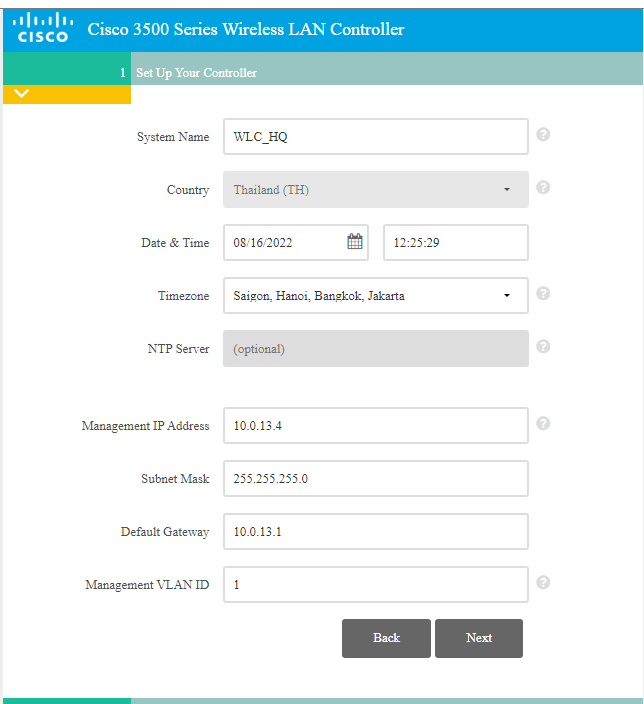Open the calendar date picker icon
This screenshot has width=644, height=704.
[x=355, y=241]
